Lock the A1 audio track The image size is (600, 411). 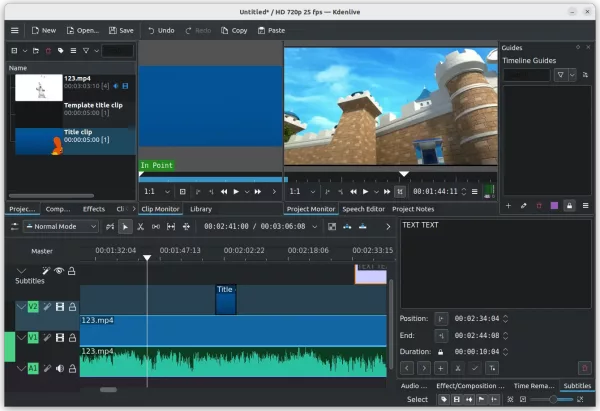click(72, 369)
